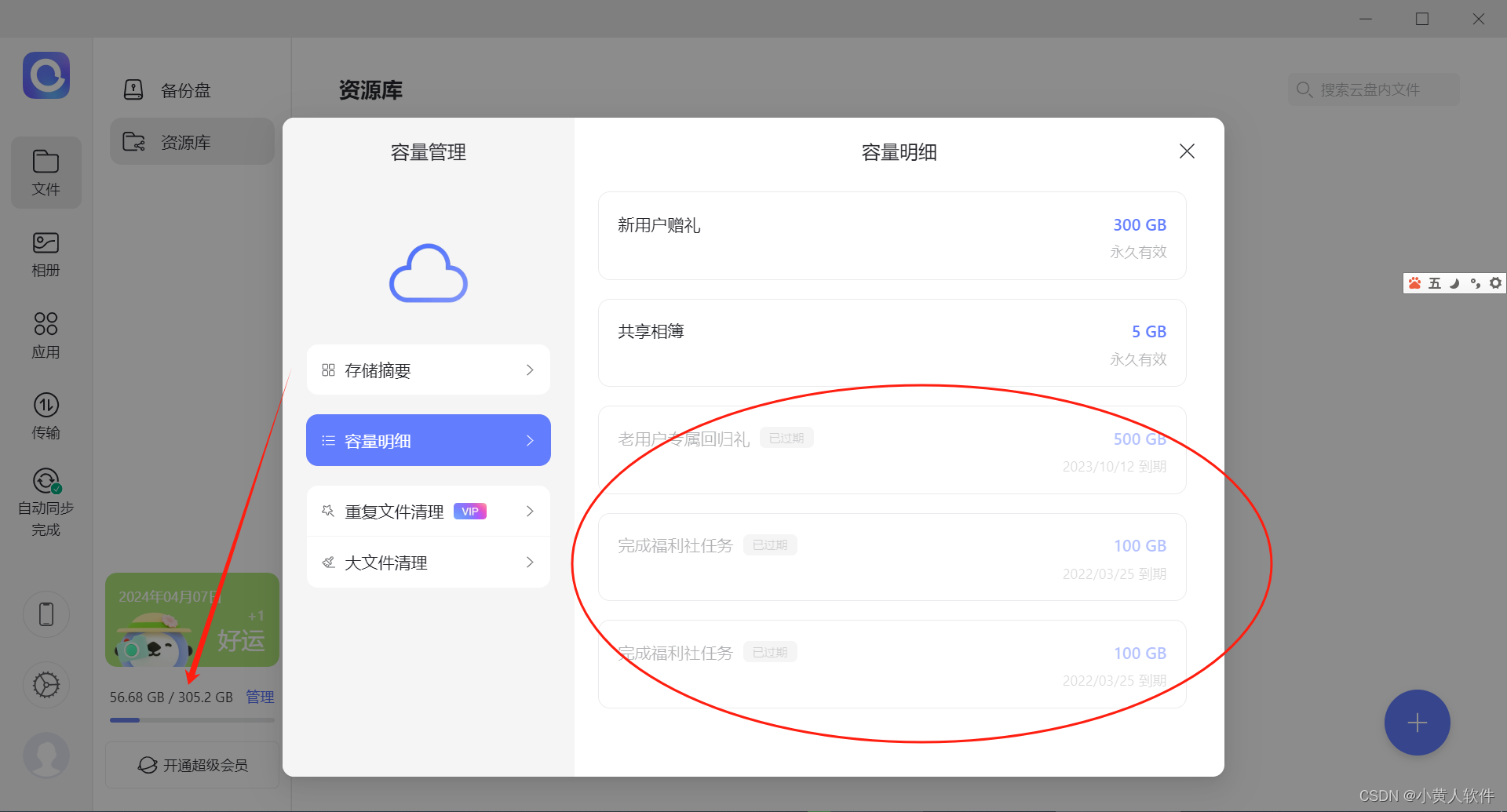This screenshot has width=1507, height=812.
Task: Click the 300 GB capacity value
Action: pos(1140,225)
